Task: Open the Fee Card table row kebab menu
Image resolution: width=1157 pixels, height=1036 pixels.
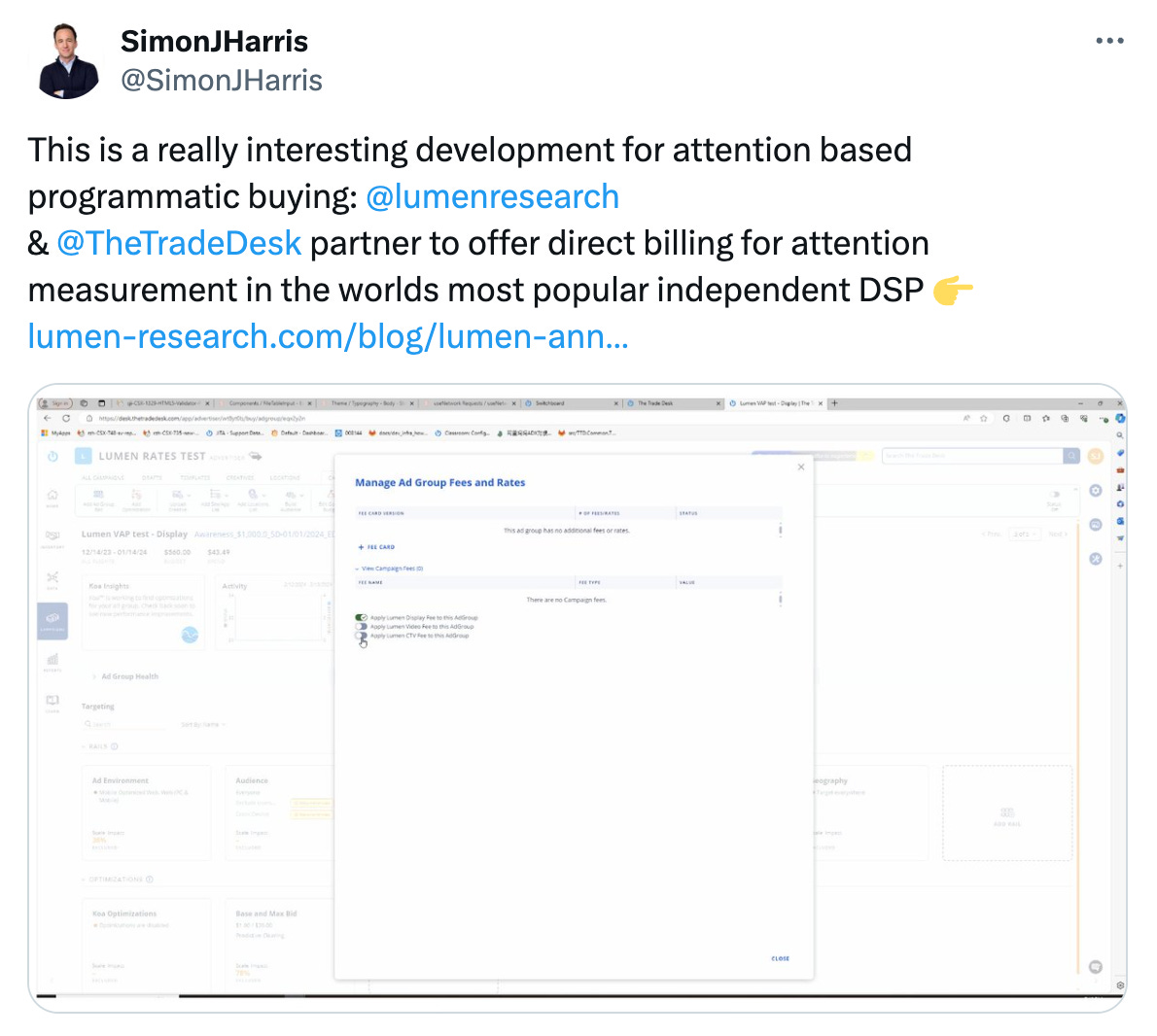Action: (780, 531)
